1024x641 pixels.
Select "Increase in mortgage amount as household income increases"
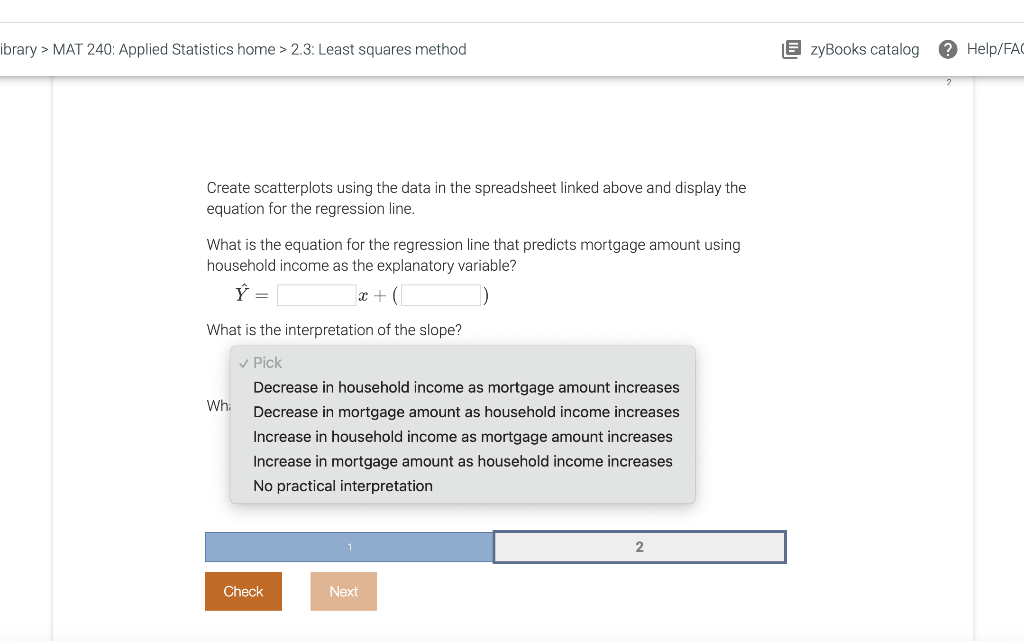pyautogui.click(x=462, y=461)
